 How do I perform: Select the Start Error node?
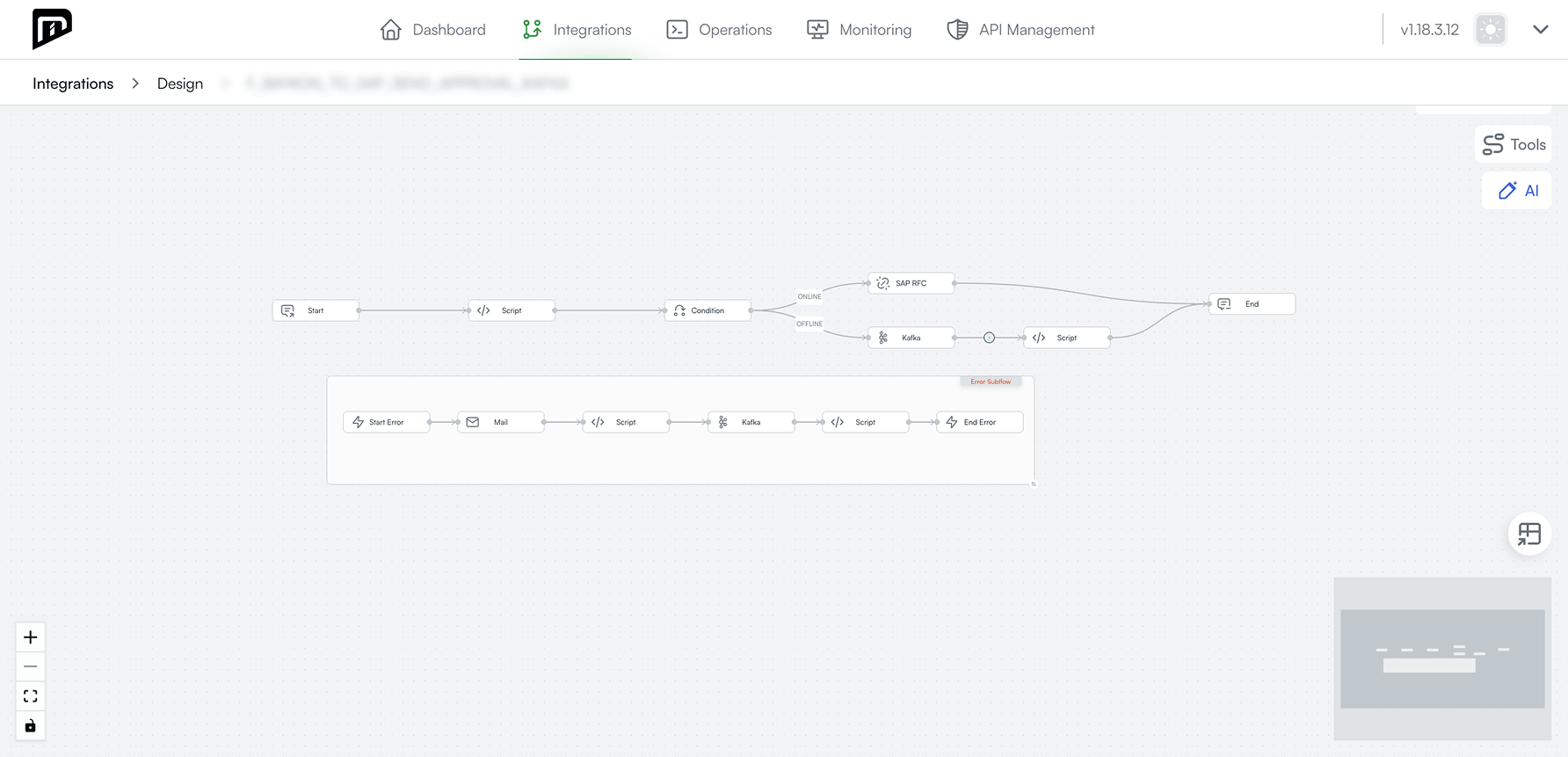pyautogui.click(x=387, y=422)
